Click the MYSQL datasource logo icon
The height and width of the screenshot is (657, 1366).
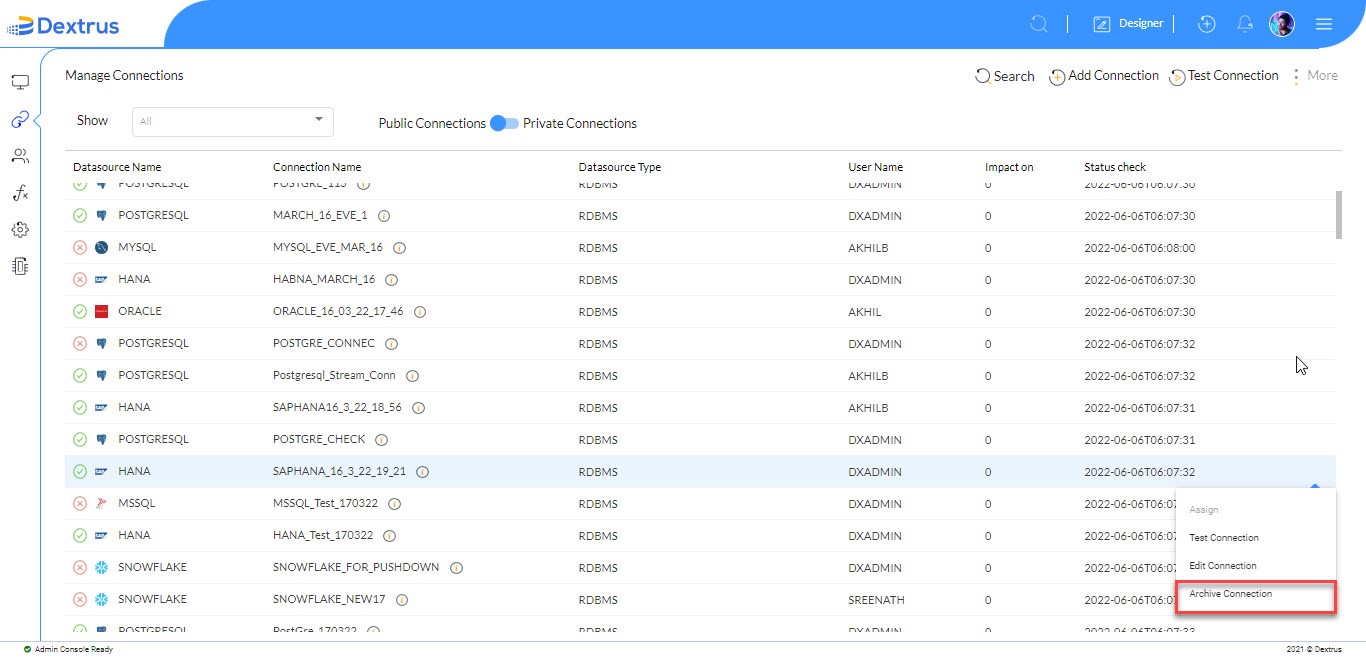click(101, 248)
